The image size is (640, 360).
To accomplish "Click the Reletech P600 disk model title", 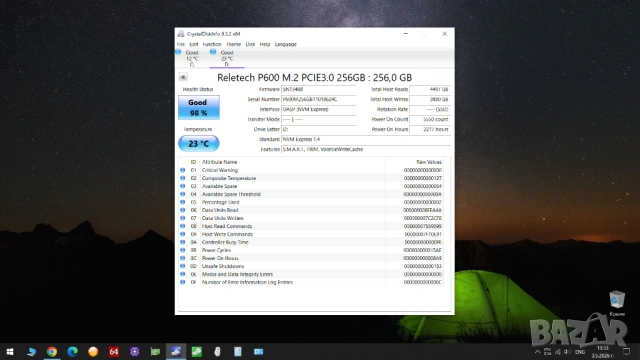I will 314,78.
